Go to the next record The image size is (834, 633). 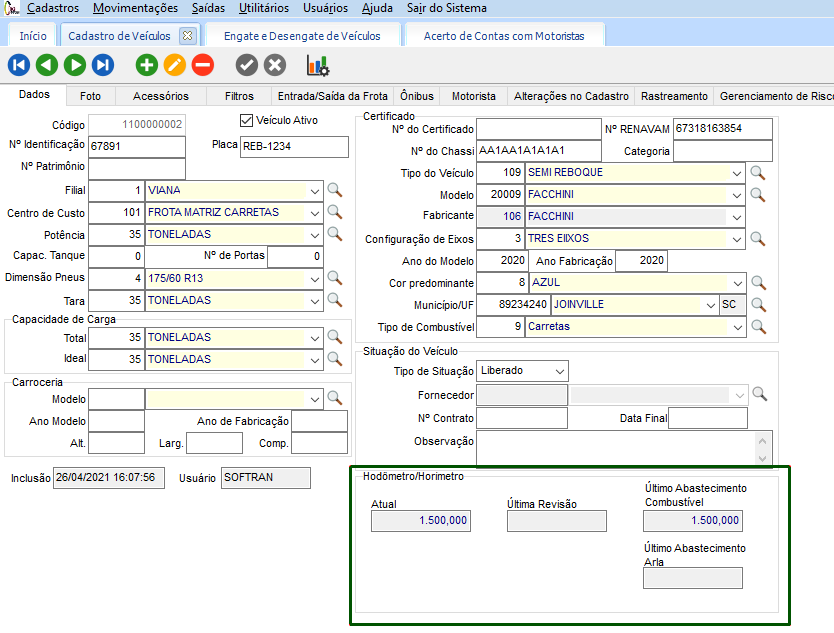tap(74, 66)
